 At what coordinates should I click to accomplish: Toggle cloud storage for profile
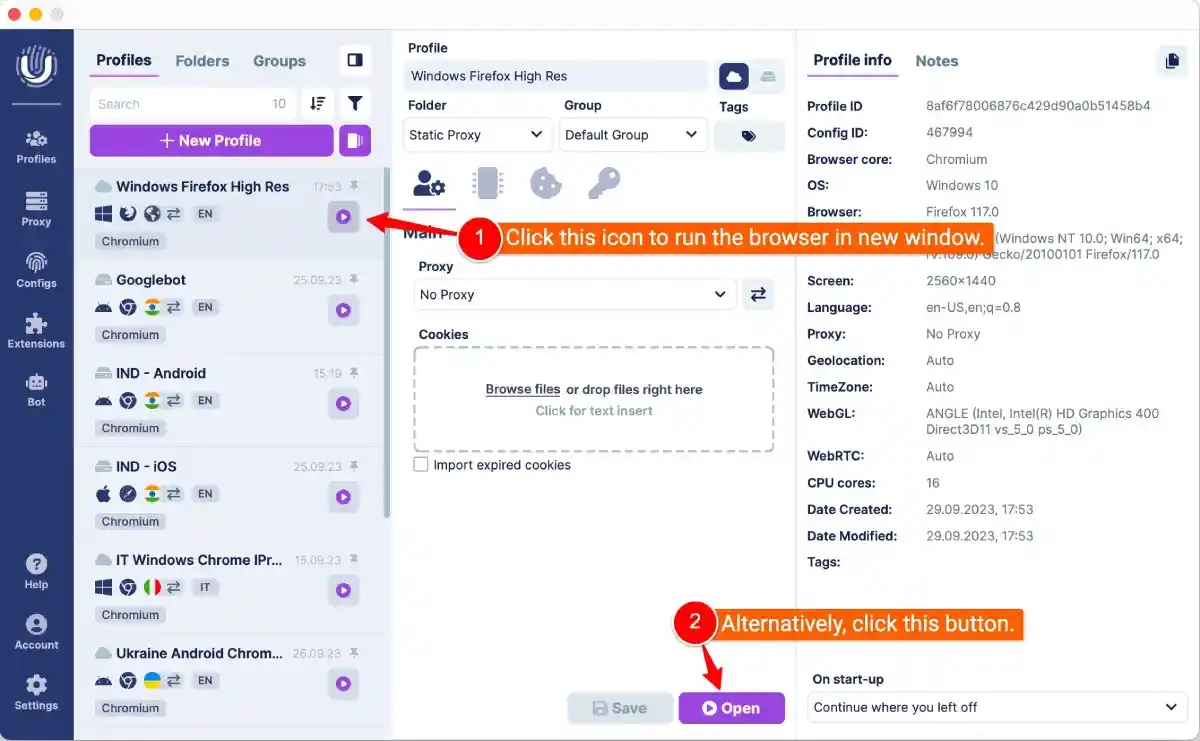pos(734,77)
